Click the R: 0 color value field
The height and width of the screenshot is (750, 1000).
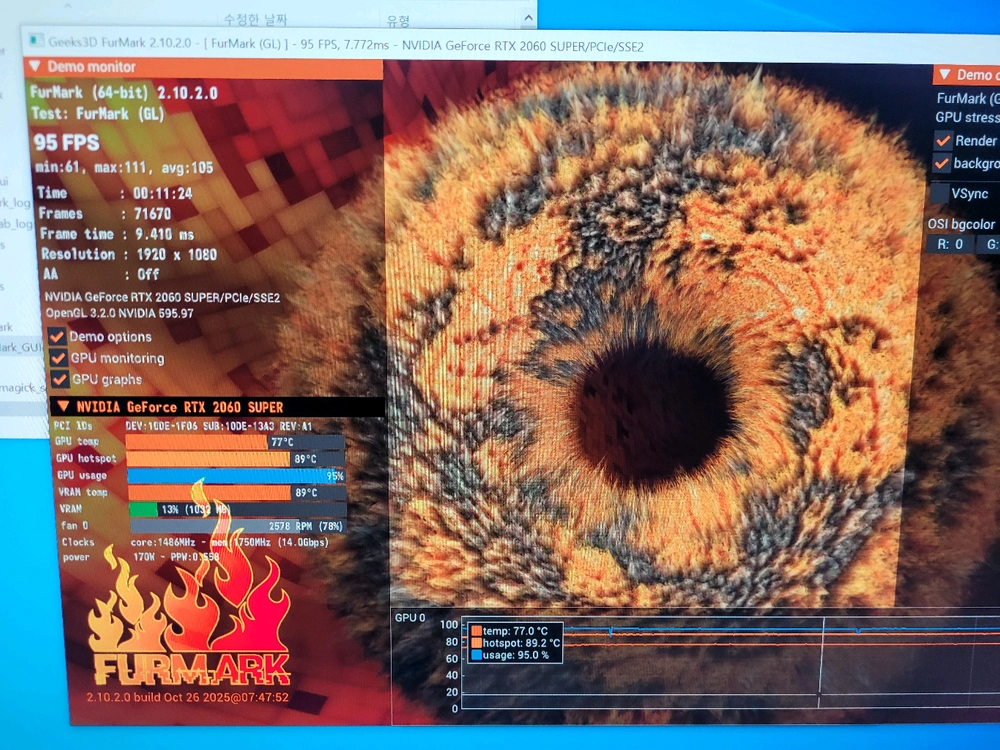[951, 244]
